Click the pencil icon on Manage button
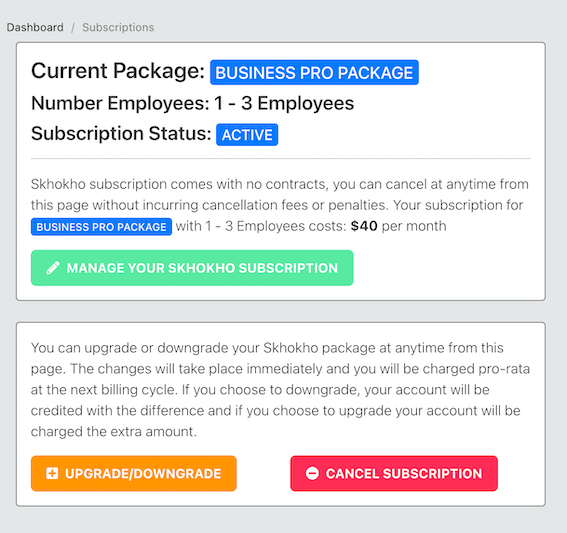The image size is (567, 533). (x=53, y=268)
